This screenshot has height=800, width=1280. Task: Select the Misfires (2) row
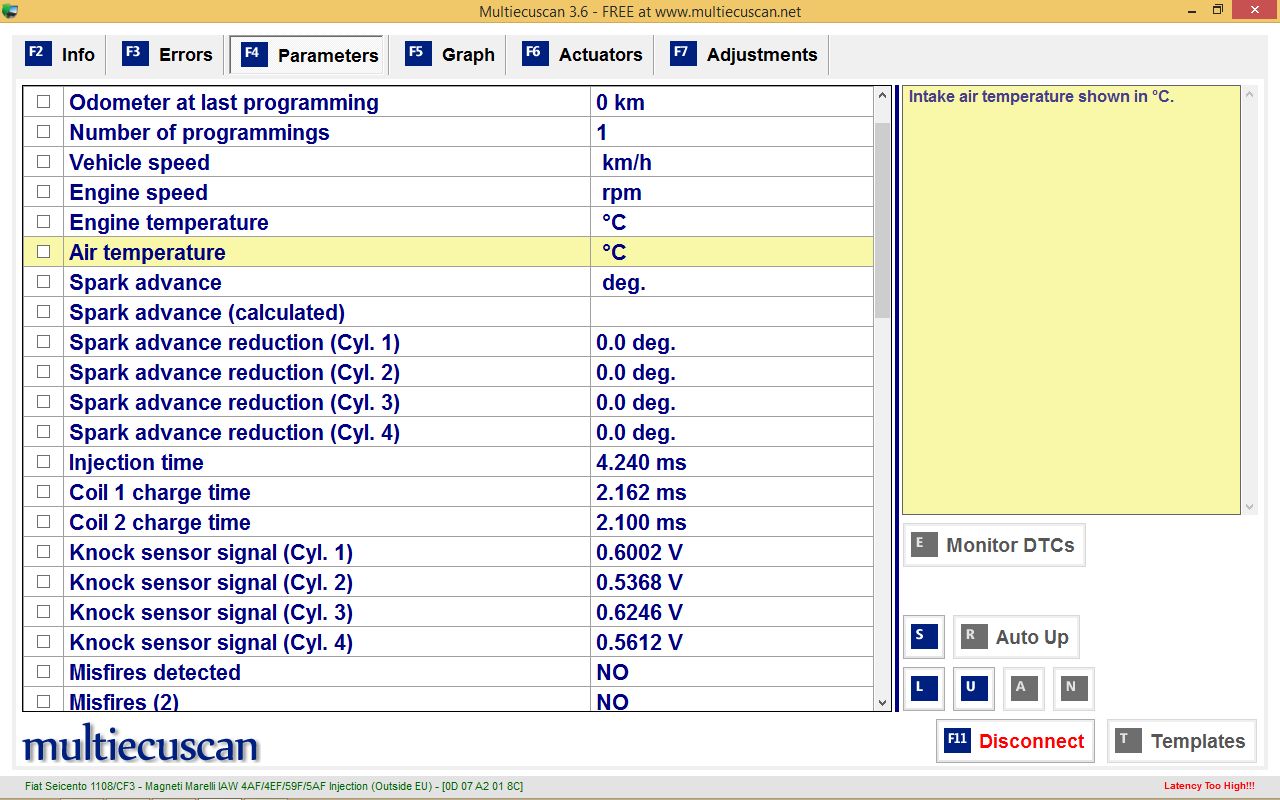click(x=448, y=699)
